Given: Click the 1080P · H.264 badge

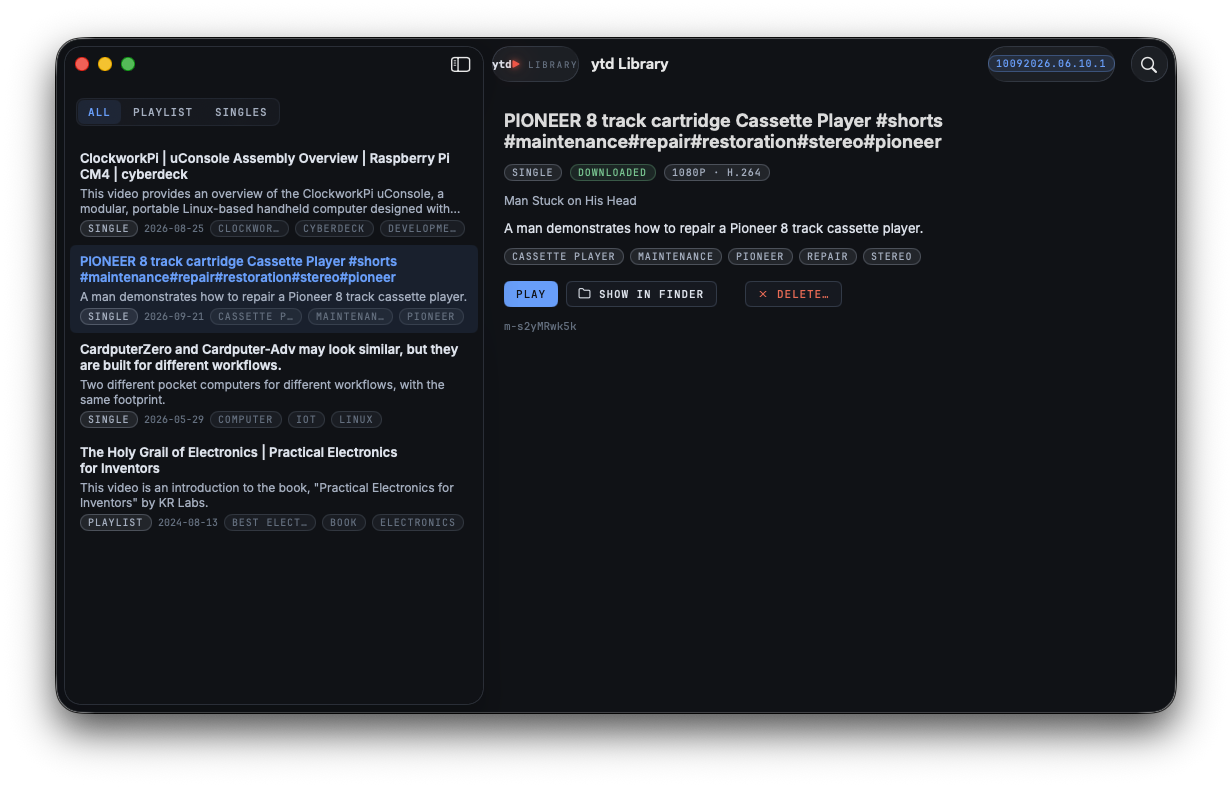Looking at the screenshot, I should tap(717, 173).
